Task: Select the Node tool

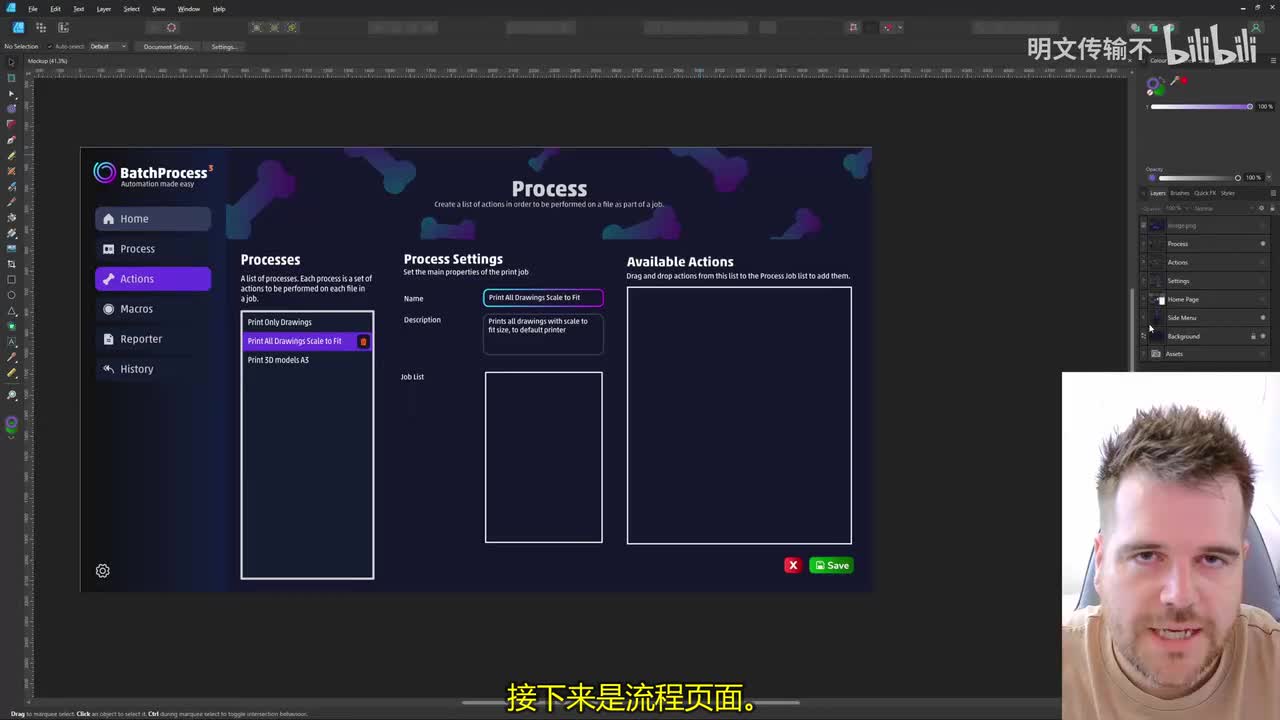Action: 11,93
